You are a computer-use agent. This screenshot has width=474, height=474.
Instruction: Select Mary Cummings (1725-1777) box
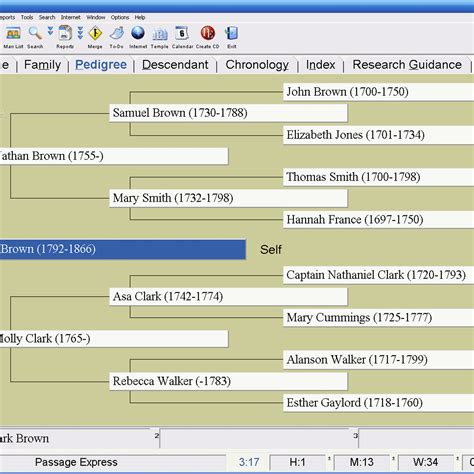point(379,318)
